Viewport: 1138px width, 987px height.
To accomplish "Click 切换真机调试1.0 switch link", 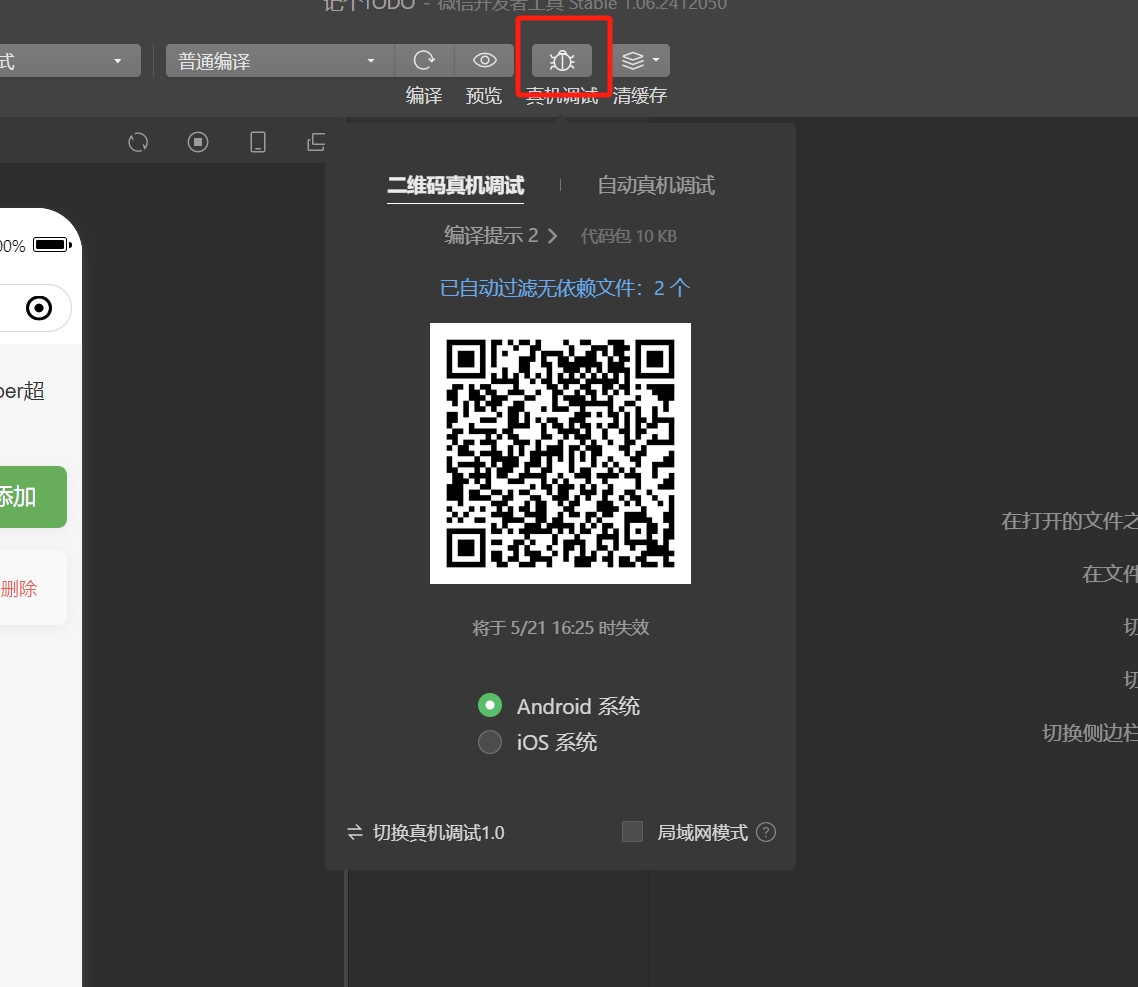I will pyautogui.click(x=426, y=832).
